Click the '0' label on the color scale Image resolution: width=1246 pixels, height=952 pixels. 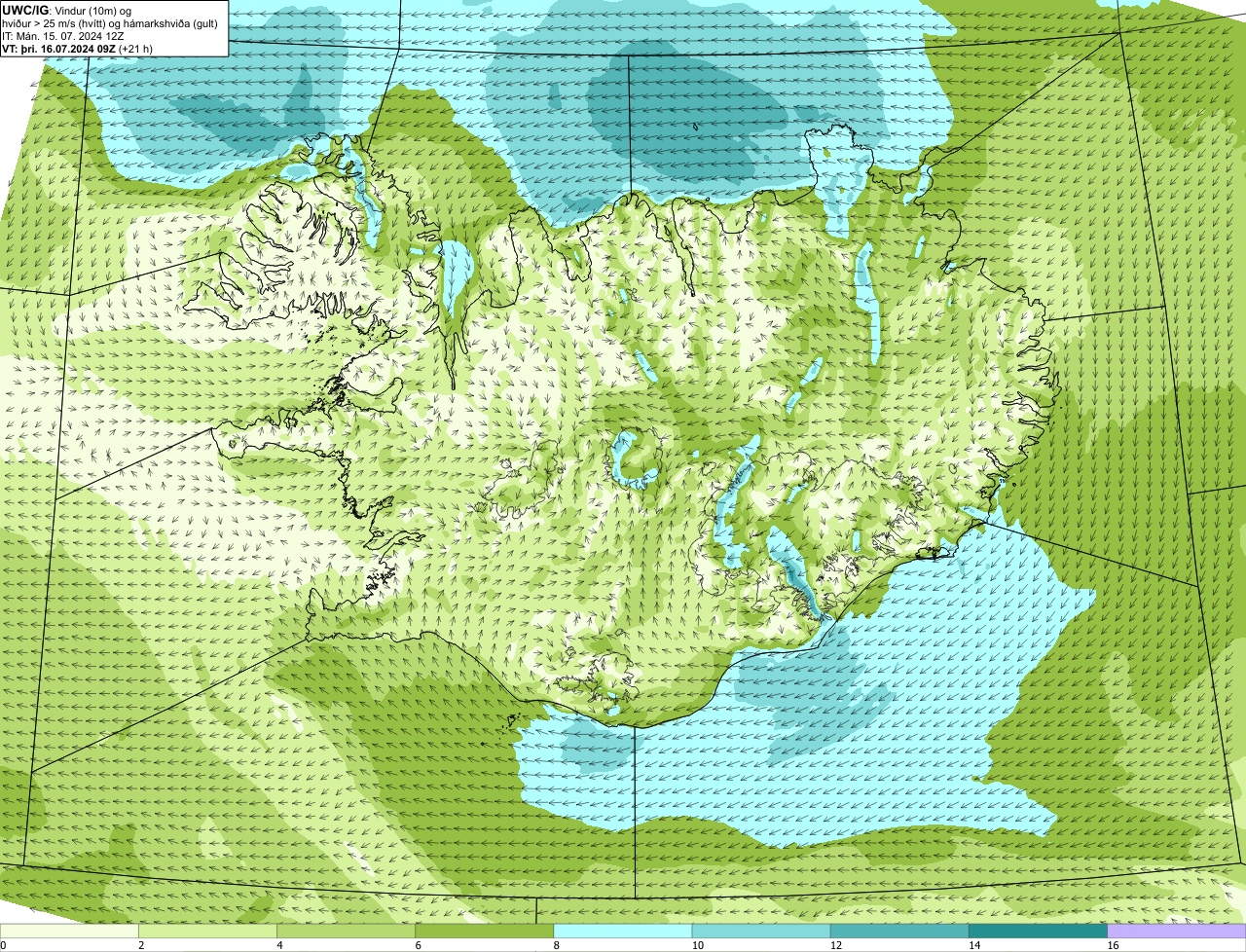click(3, 945)
